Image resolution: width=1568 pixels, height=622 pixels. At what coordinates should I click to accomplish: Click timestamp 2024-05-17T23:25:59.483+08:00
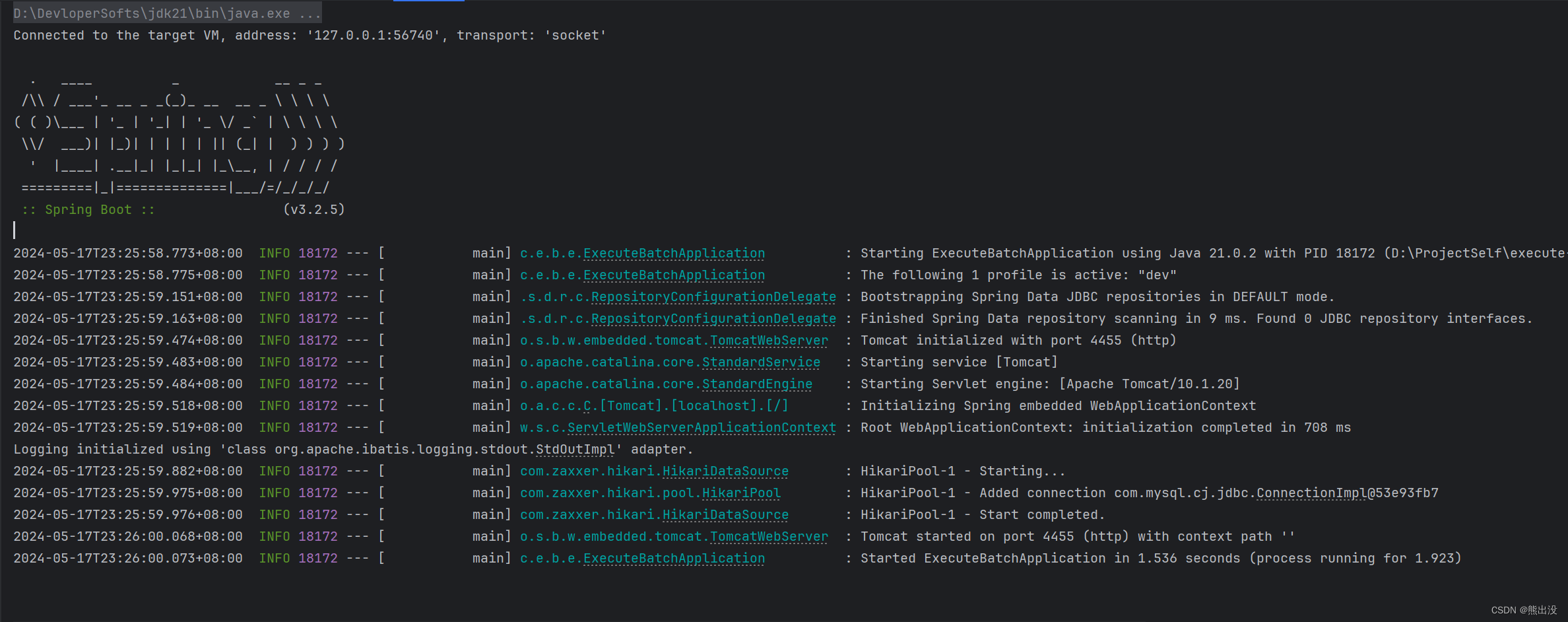click(128, 362)
